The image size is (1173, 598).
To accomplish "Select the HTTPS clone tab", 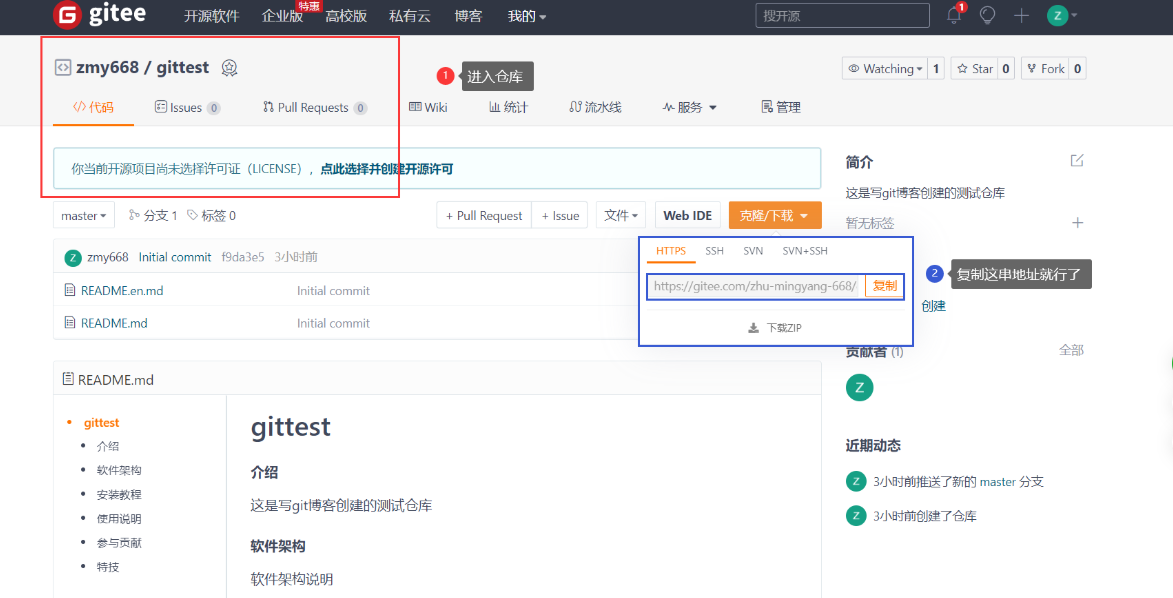I will coord(671,251).
